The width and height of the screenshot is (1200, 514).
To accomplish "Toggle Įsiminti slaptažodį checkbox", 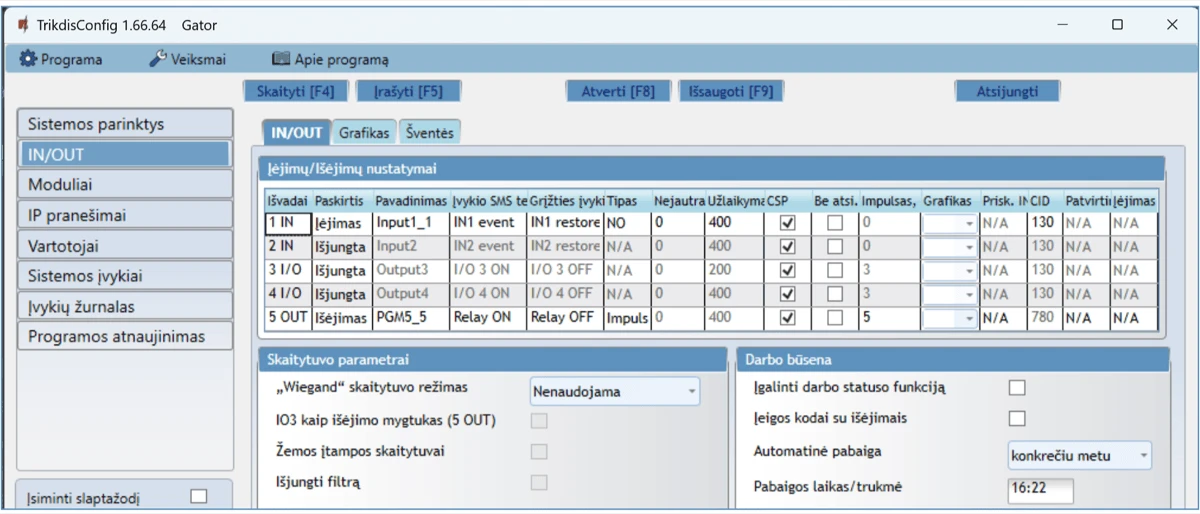I will click(199, 496).
